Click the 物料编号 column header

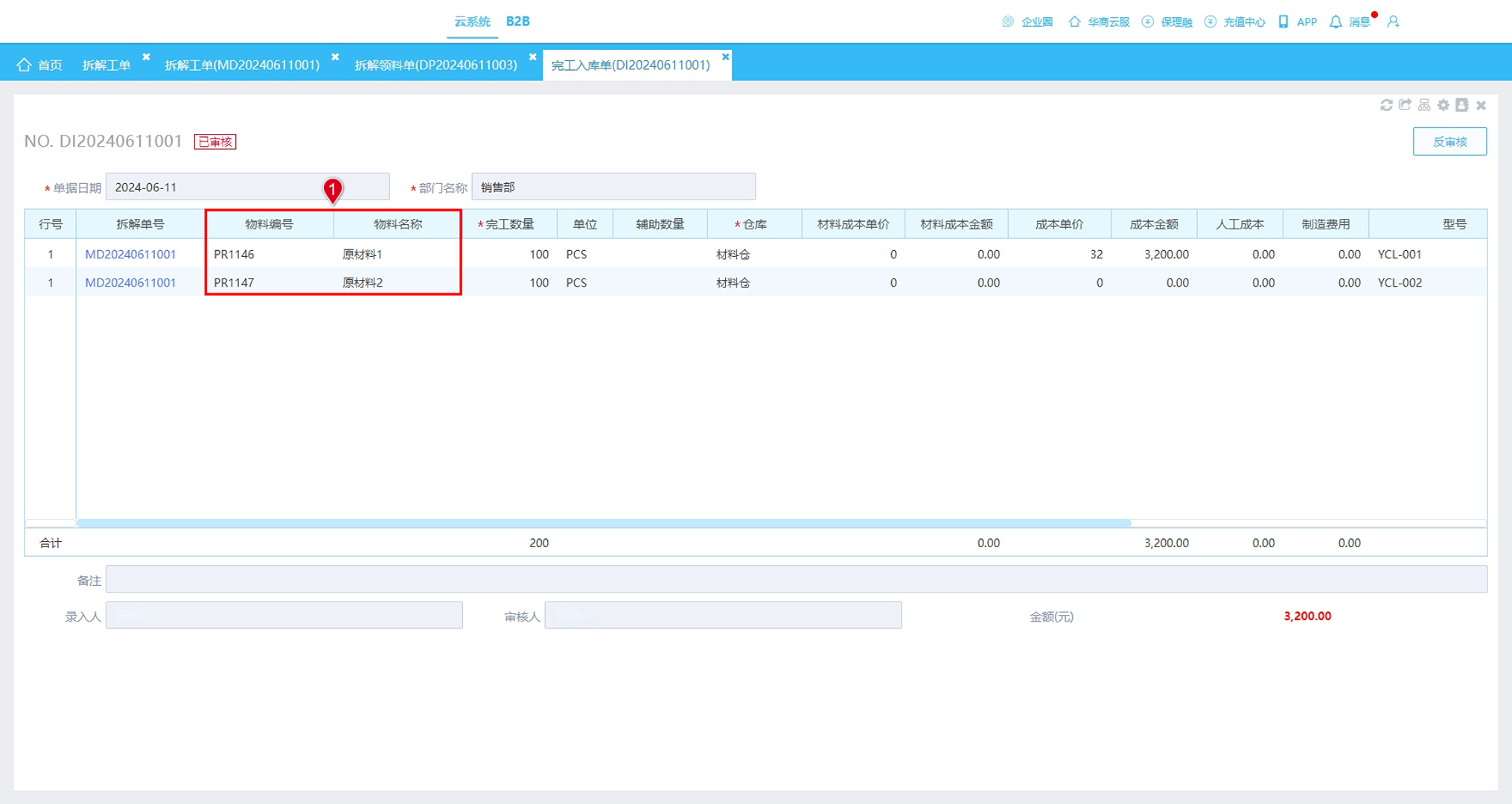point(269,224)
